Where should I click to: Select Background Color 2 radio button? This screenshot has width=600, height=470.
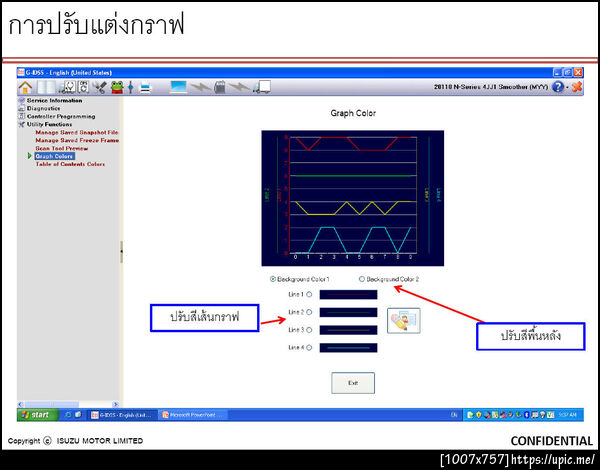362,279
